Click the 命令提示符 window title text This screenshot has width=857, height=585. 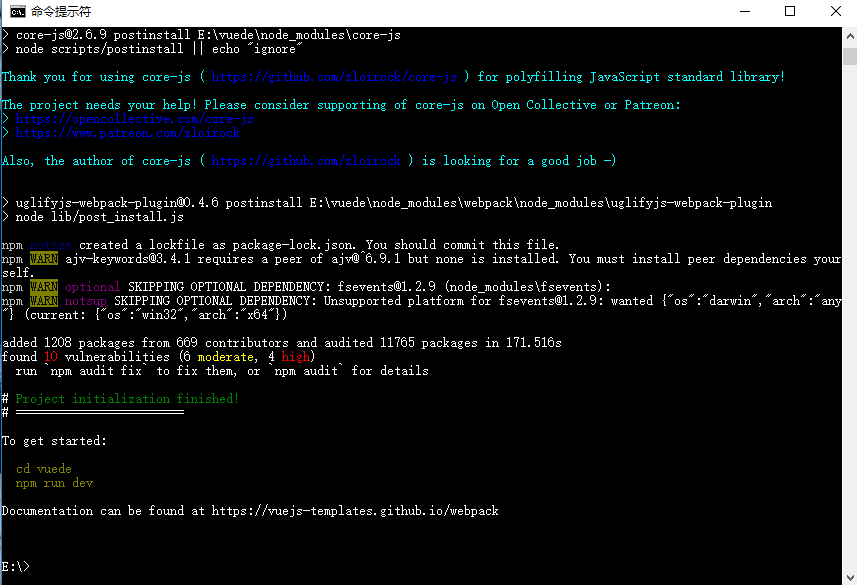pos(61,11)
